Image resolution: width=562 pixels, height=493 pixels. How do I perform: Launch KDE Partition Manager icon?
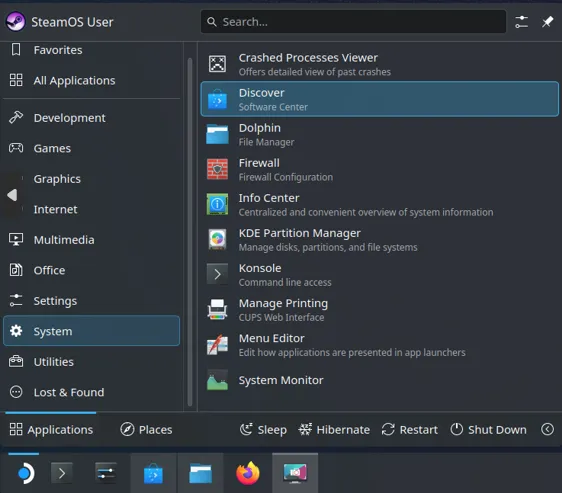click(x=217, y=239)
